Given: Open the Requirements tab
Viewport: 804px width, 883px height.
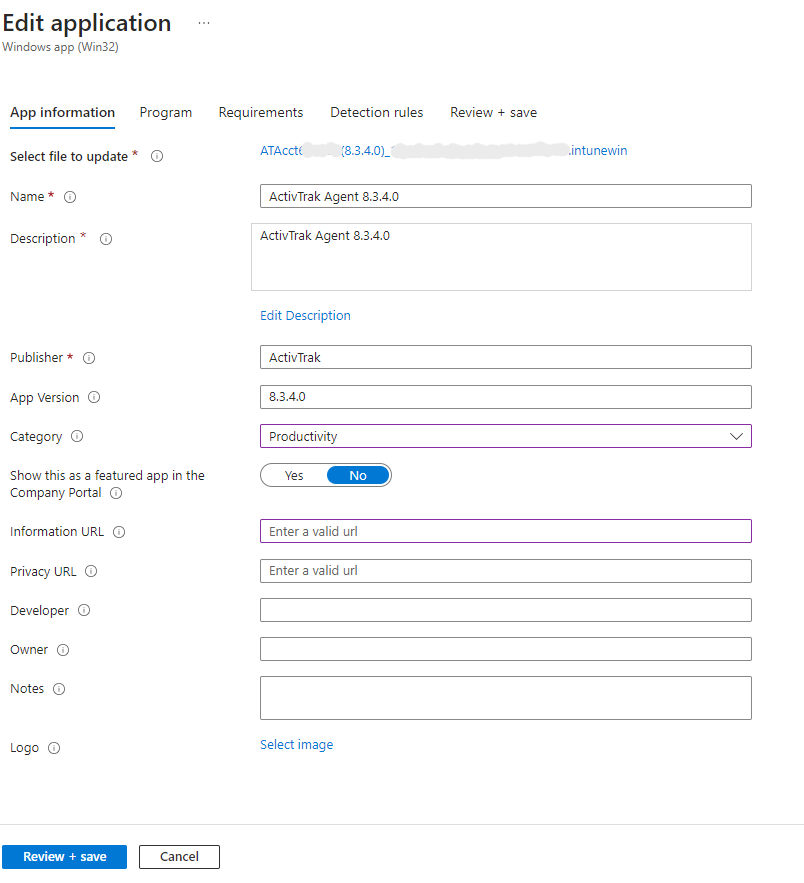Looking at the screenshot, I should (261, 113).
